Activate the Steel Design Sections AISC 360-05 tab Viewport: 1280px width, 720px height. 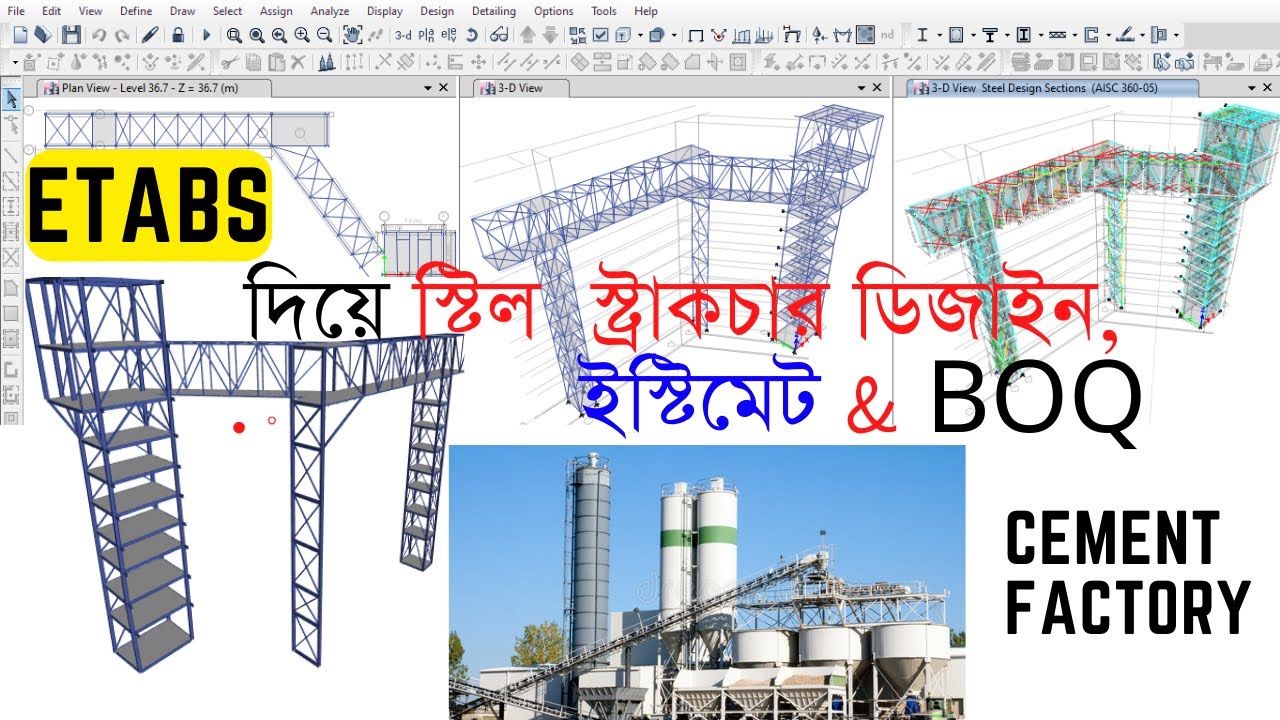[x=1050, y=88]
